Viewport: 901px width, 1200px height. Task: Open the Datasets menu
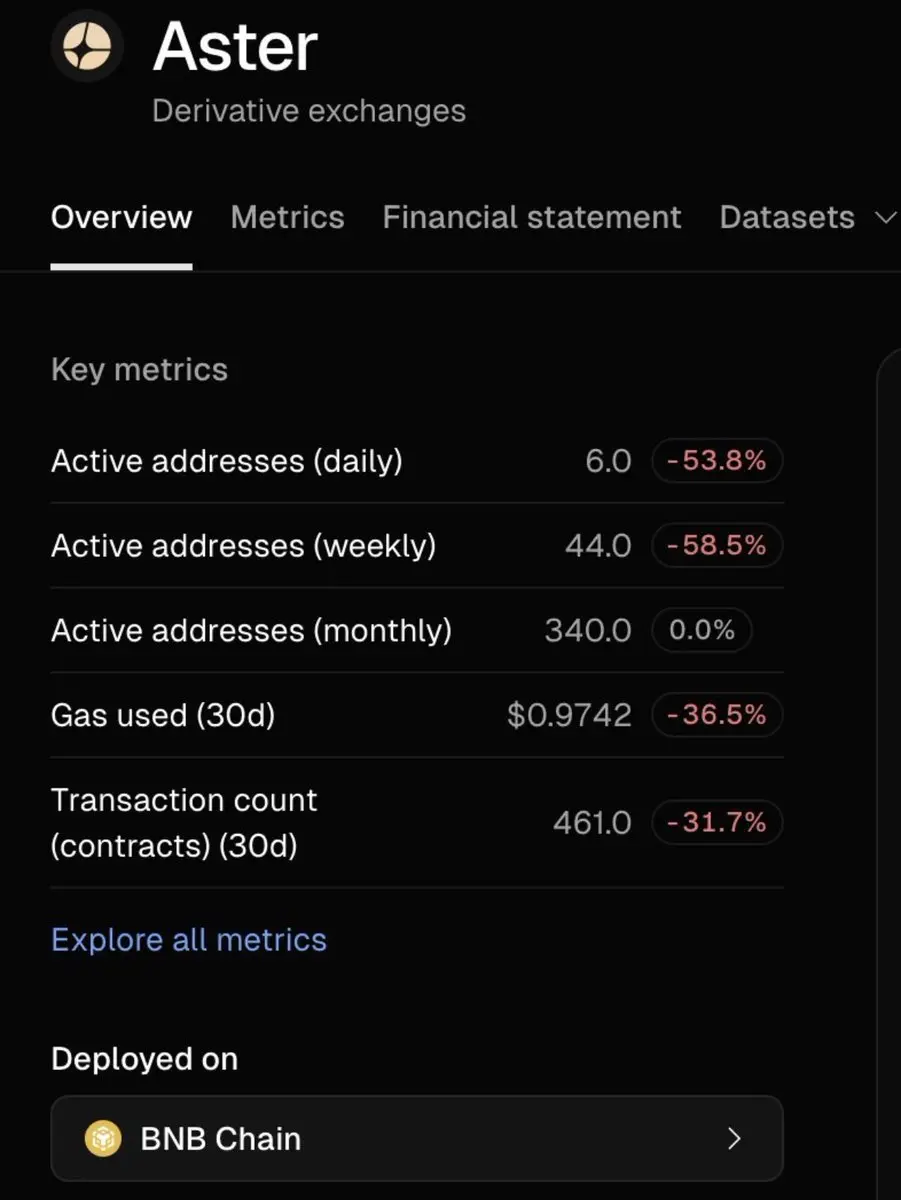[x=787, y=218]
